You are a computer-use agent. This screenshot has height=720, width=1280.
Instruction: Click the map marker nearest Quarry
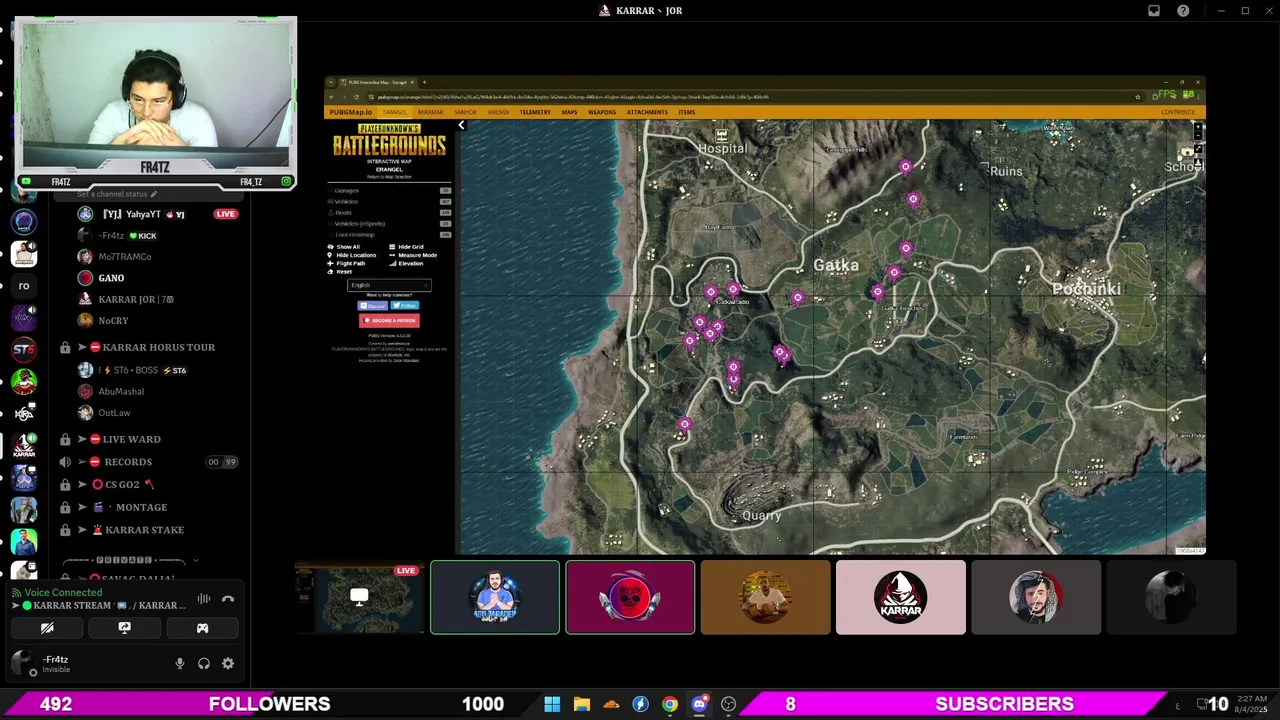pos(685,425)
